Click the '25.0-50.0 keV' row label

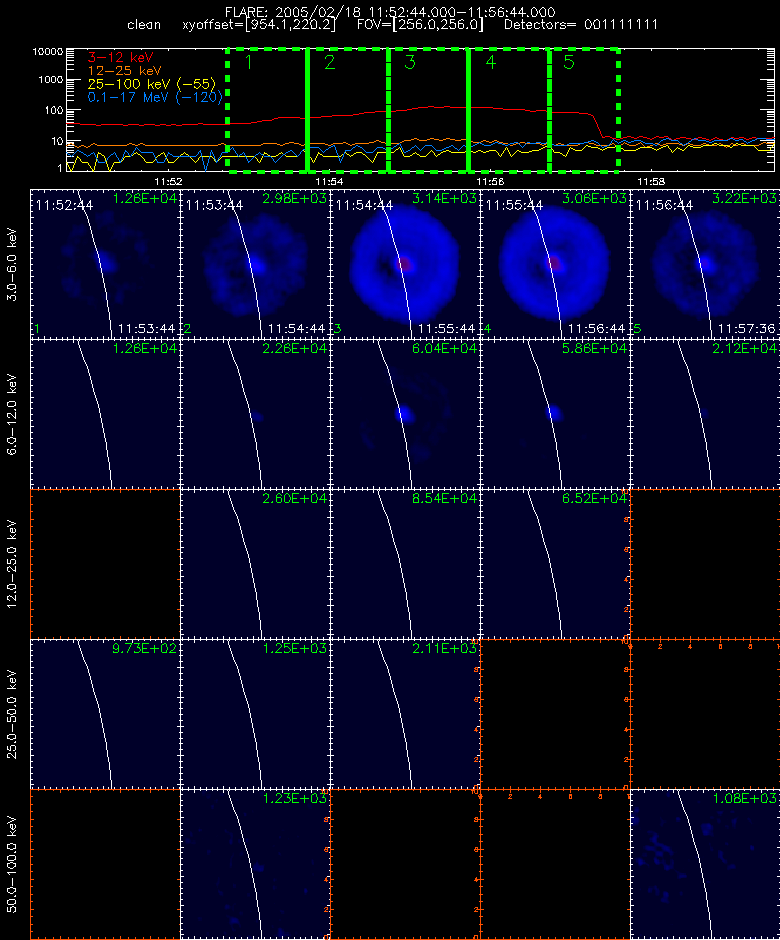(12, 714)
